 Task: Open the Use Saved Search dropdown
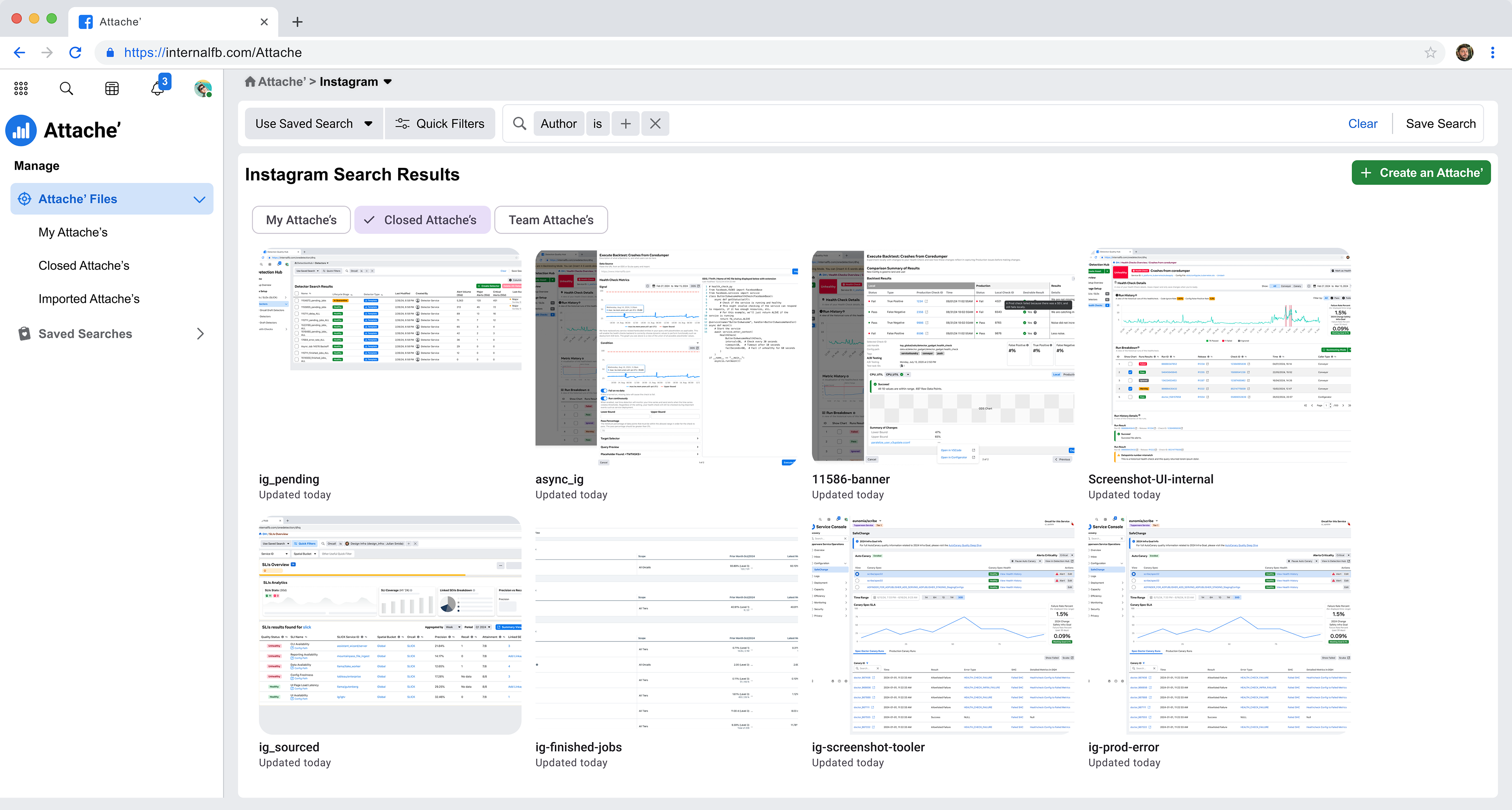(x=313, y=124)
